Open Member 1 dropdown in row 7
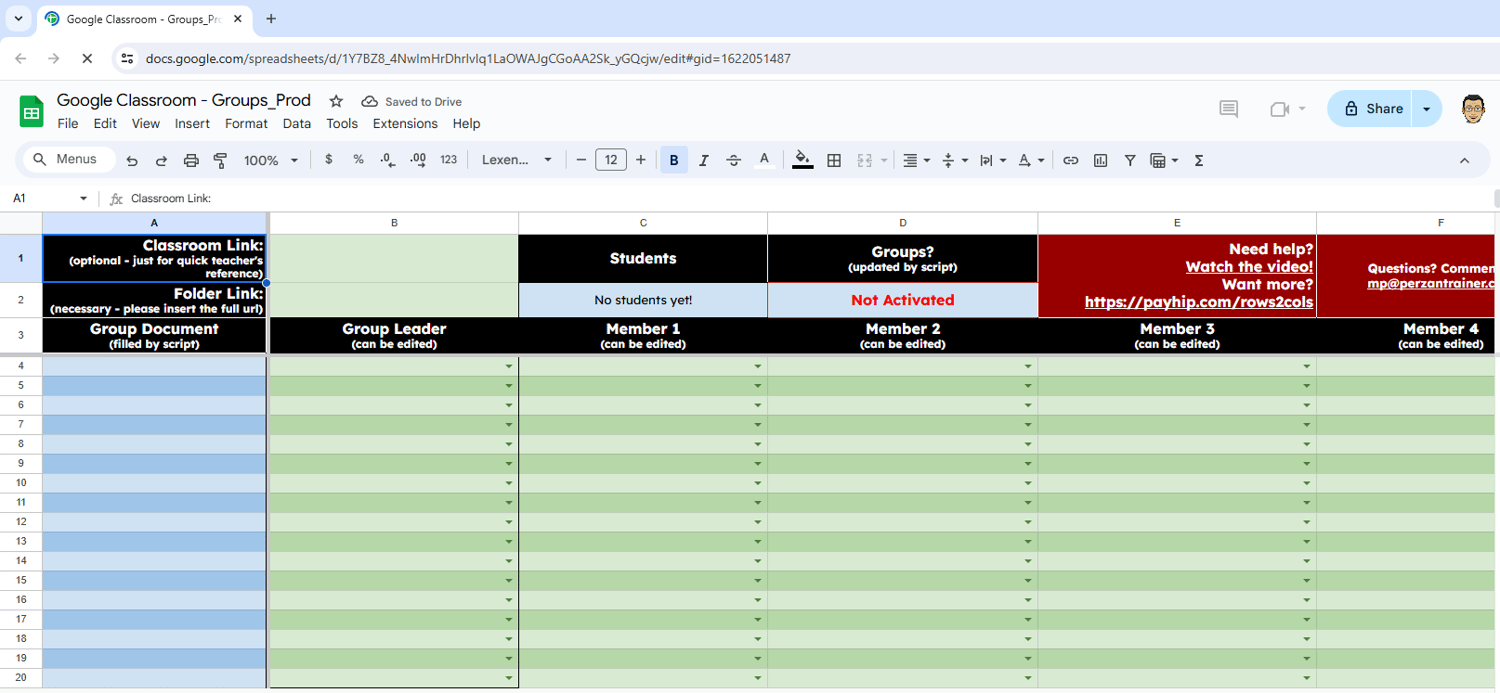The height and width of the screenshot is (693, 1500). 758,425
